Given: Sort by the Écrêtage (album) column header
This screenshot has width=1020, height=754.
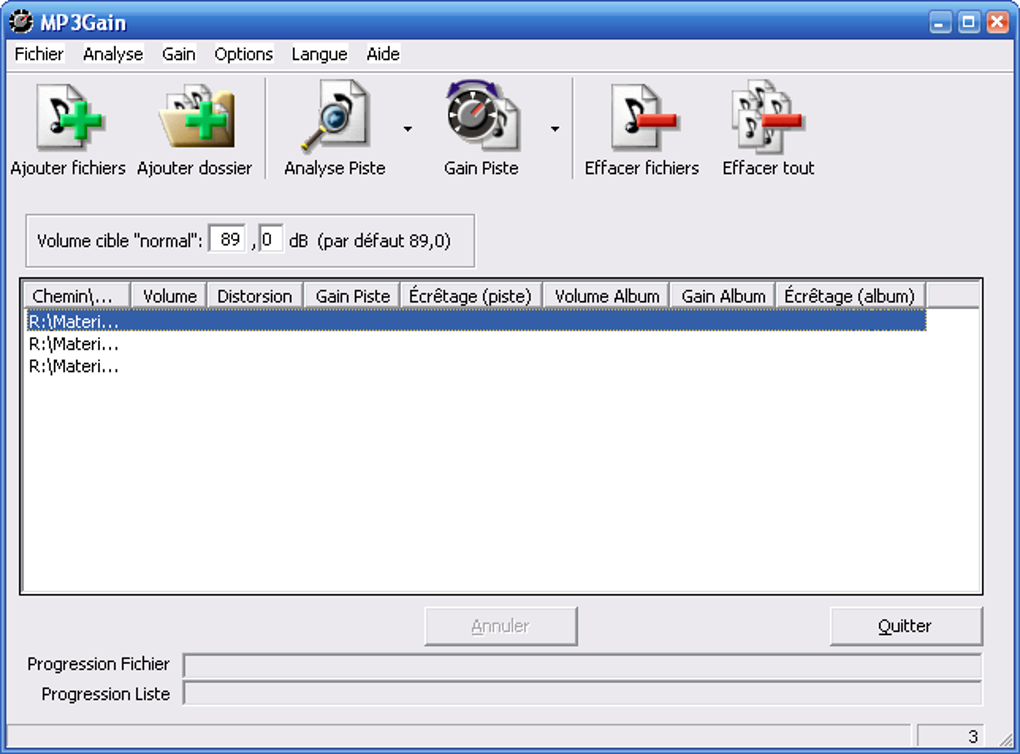Looking at the screenshot, I should coord(850,296).
